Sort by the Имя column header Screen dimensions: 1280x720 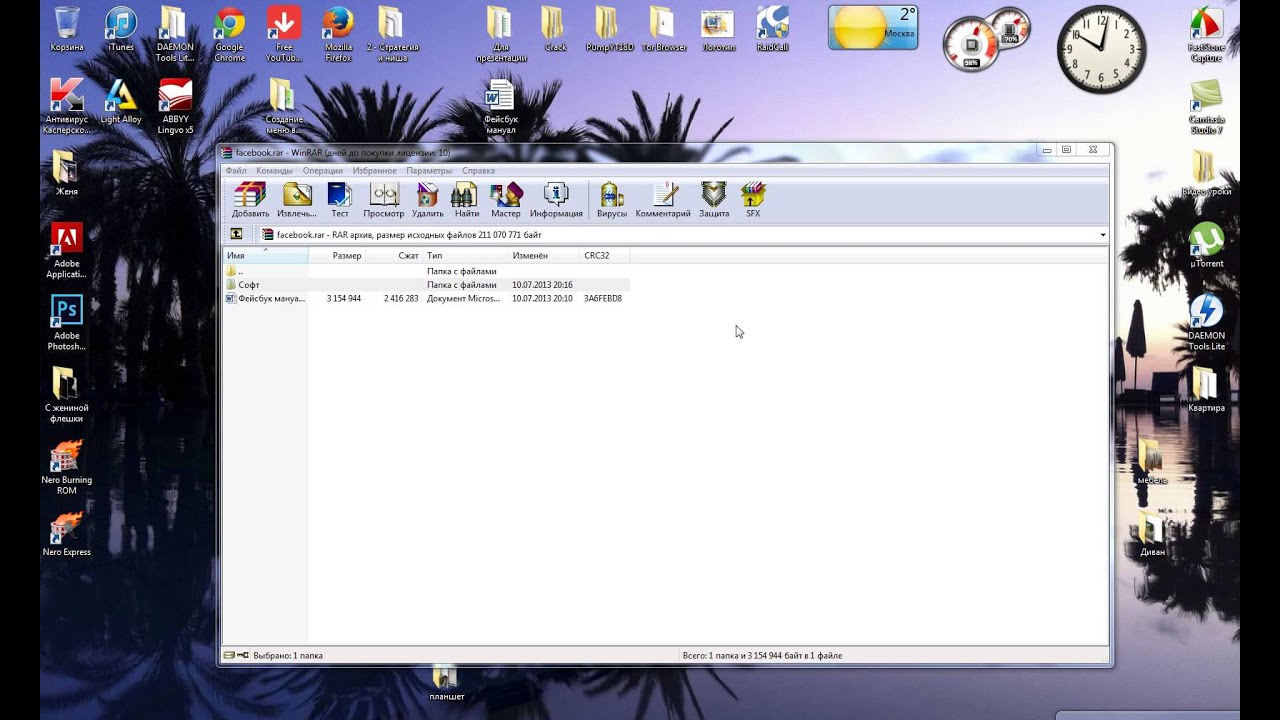[x=264, y=256]
